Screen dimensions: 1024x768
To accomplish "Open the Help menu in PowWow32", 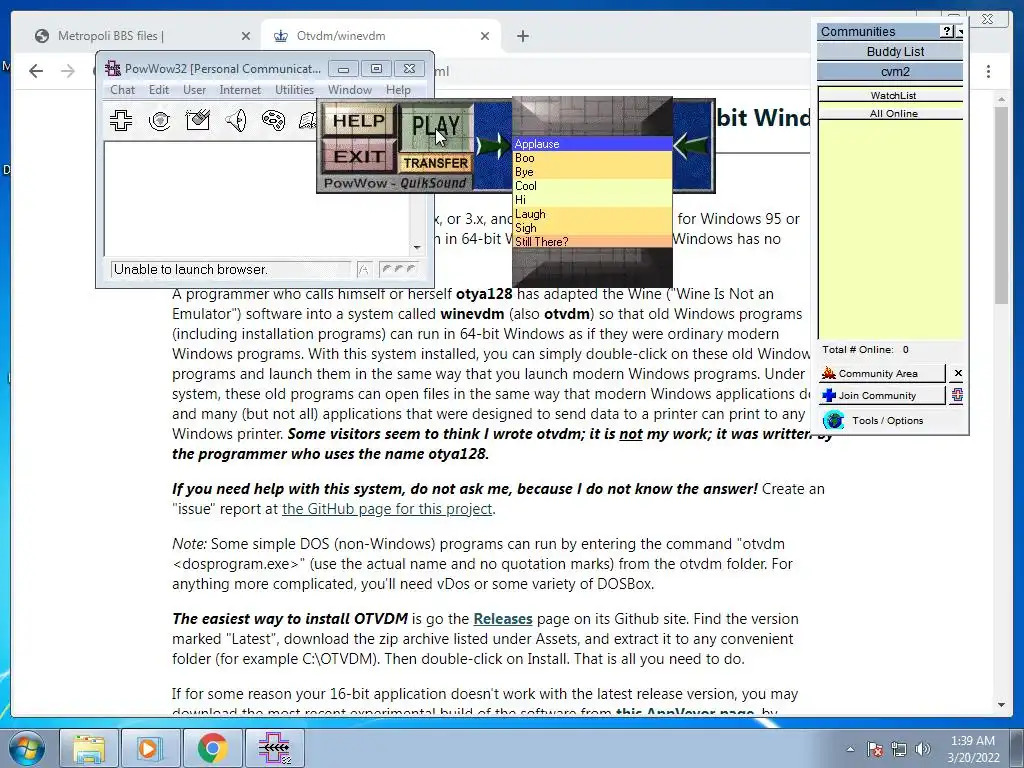I will tap(398, 89).
